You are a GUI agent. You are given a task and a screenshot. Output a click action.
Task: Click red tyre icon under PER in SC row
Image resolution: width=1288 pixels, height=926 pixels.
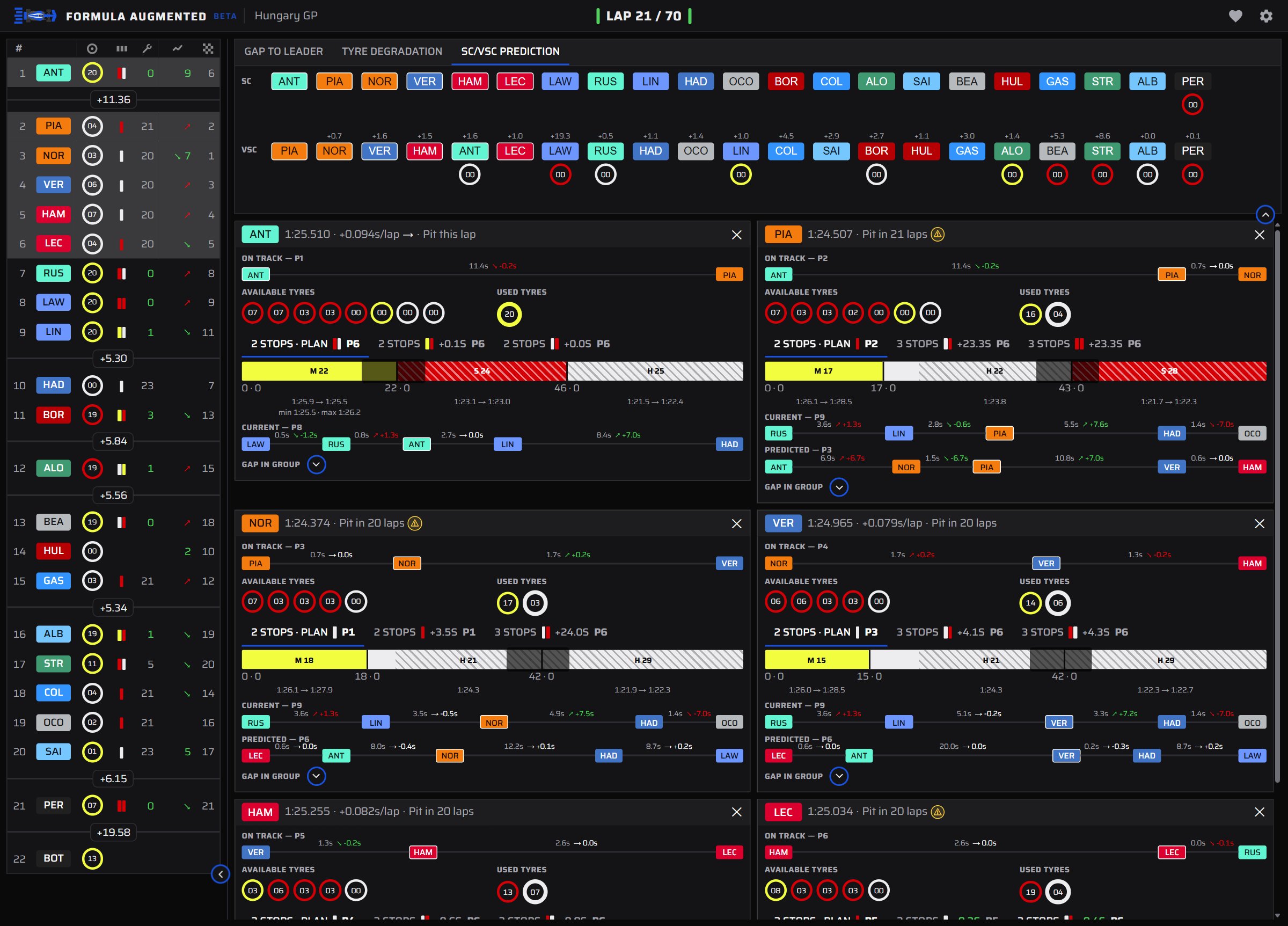(1192, 105)
